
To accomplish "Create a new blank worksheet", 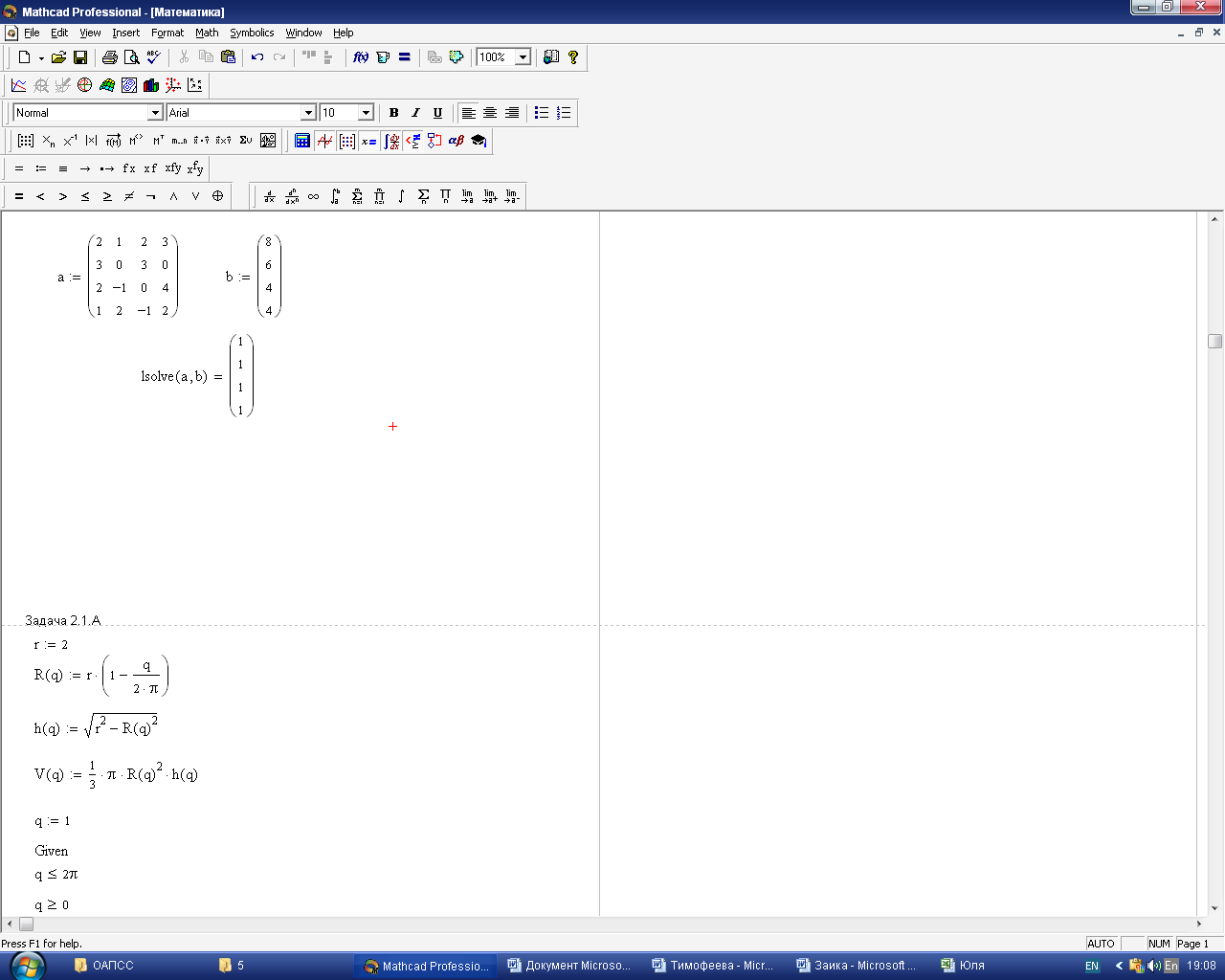I will point(24,57).
